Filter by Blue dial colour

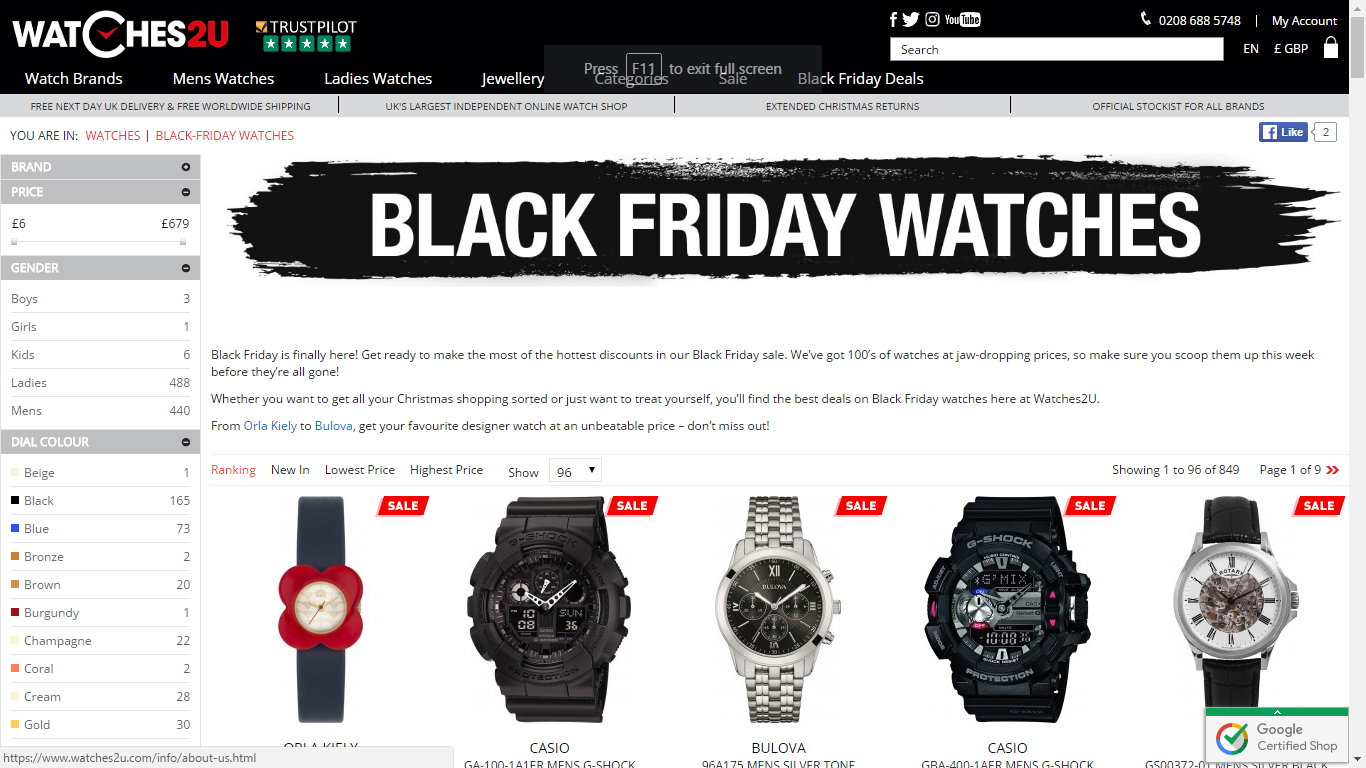tap(100, 528)
